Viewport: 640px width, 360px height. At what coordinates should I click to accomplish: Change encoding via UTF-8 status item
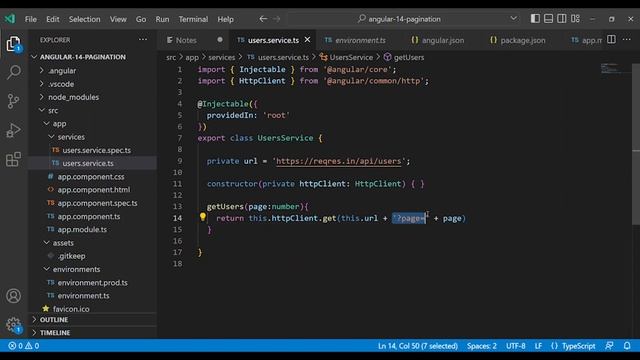pos(516,346)
